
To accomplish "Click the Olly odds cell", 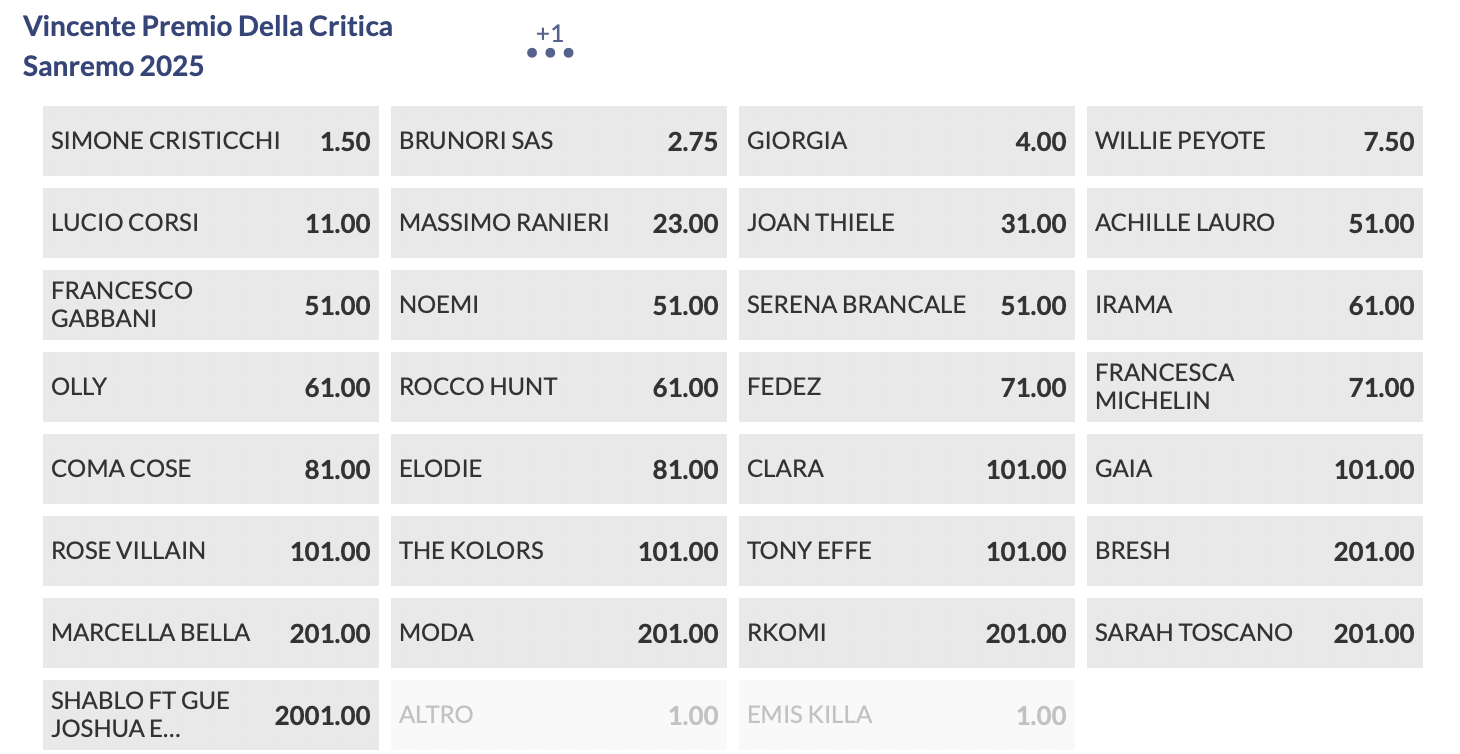I will click(211, 387).
